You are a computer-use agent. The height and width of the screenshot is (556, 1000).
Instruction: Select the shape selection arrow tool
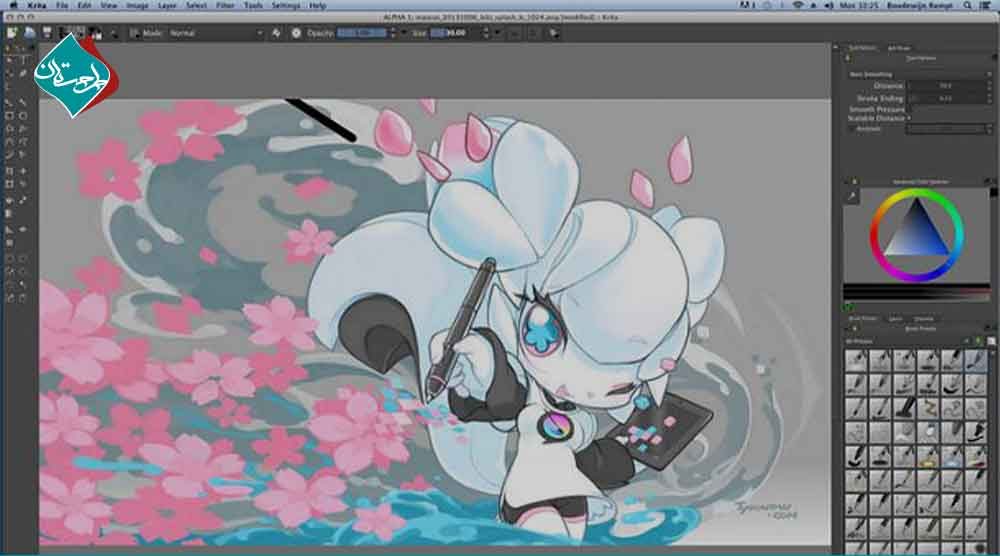pos(9,60)
